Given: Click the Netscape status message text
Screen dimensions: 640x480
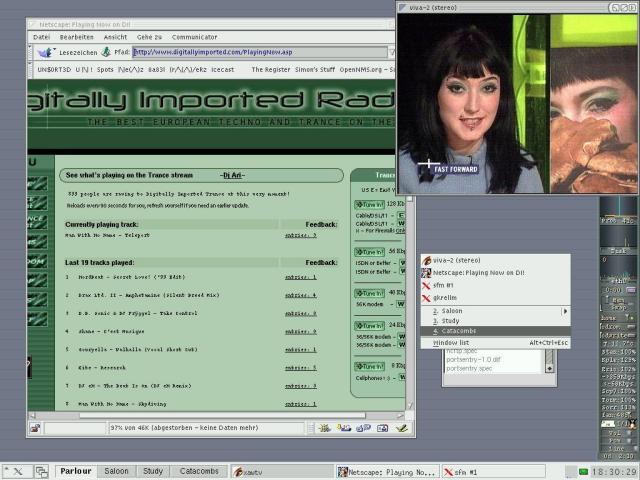Looking at the screenshot, I should coord(184,428).
